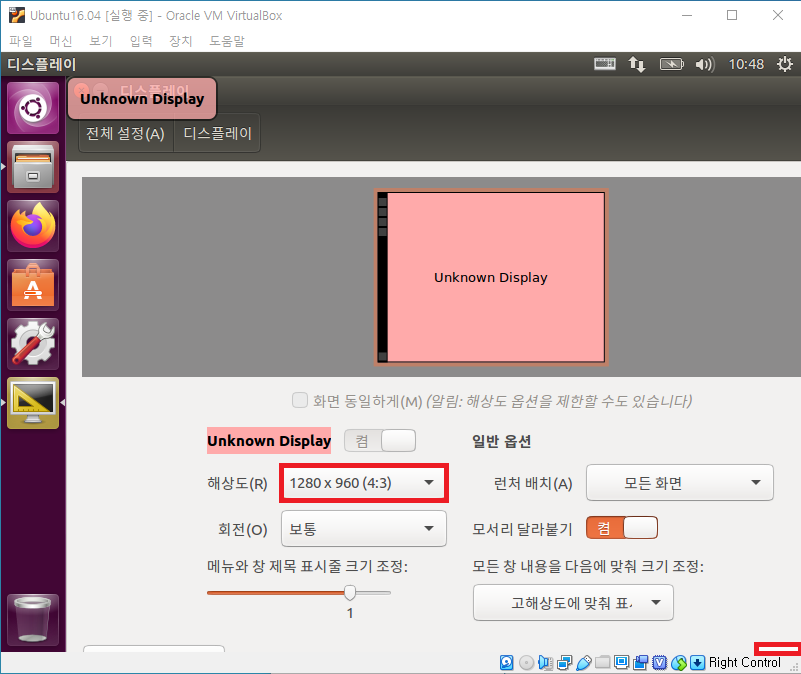Open the 장치 menu
This screenshot has width=801, height=674.
(x=181, y=41)
